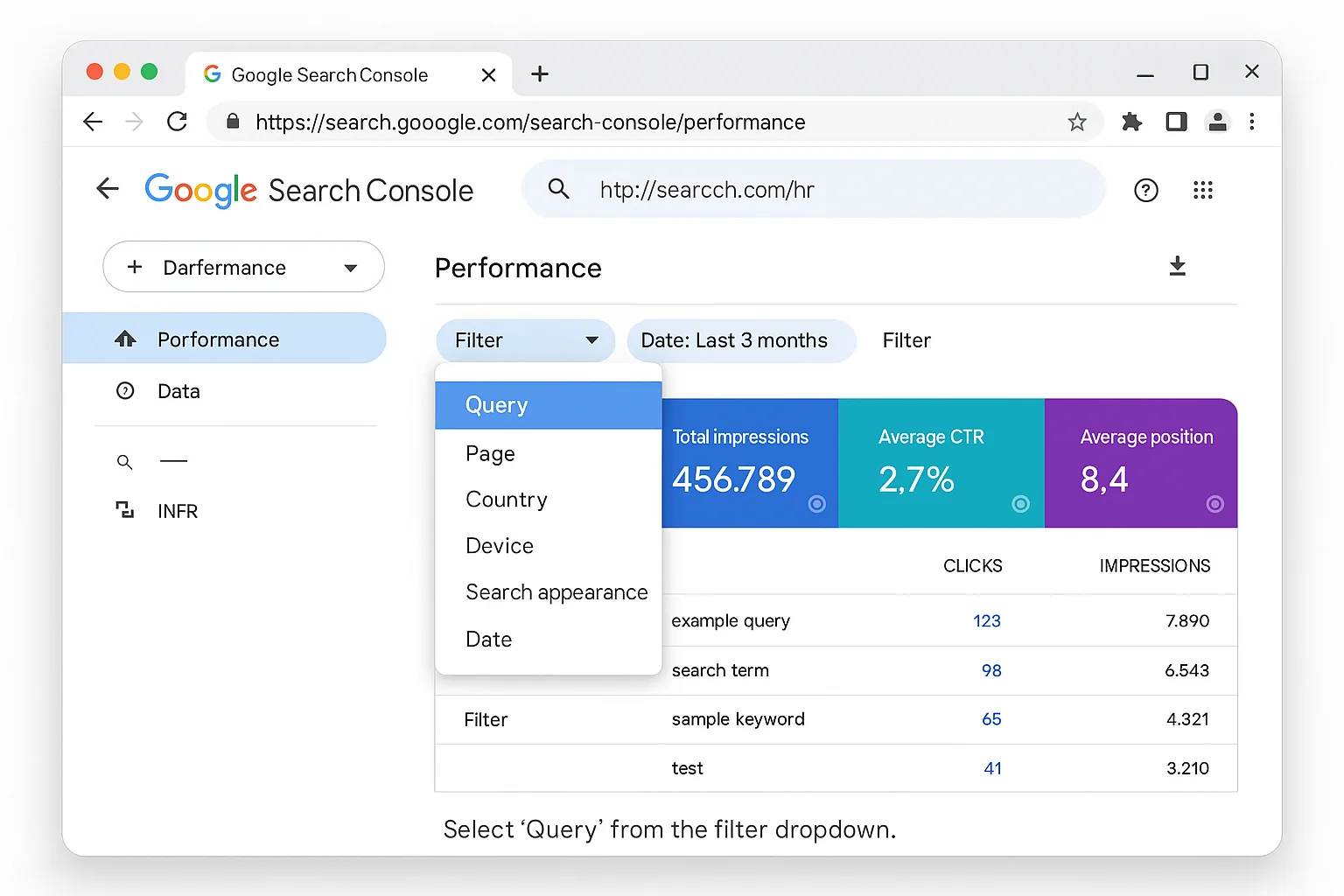Reload the page with the refresh icon

[177, 122]
